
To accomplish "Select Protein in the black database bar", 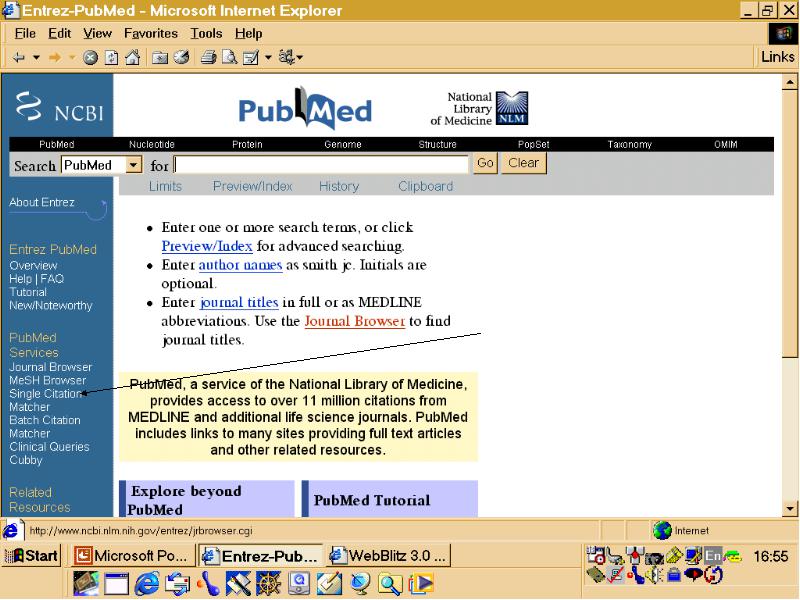I will (247, 144).
